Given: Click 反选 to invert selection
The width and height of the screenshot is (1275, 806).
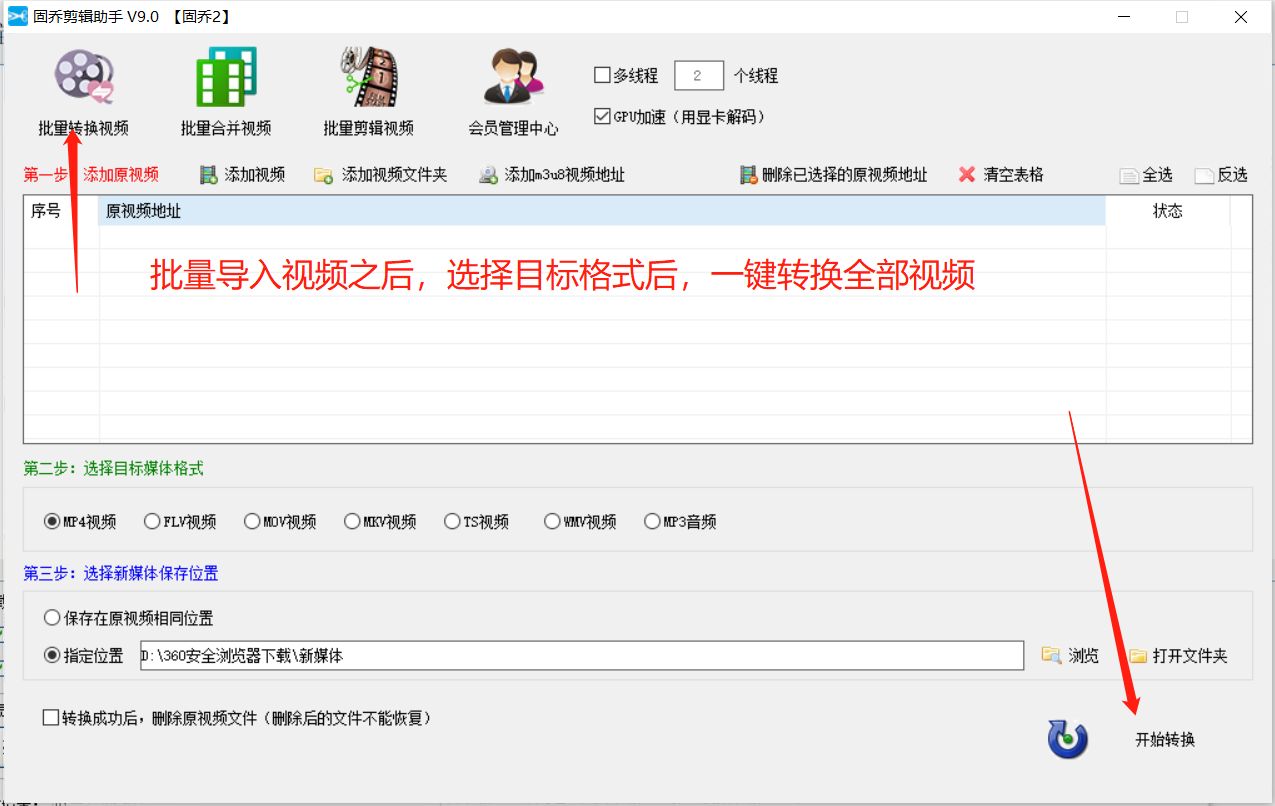Looking at the screenshot, I should point(1220,173).
